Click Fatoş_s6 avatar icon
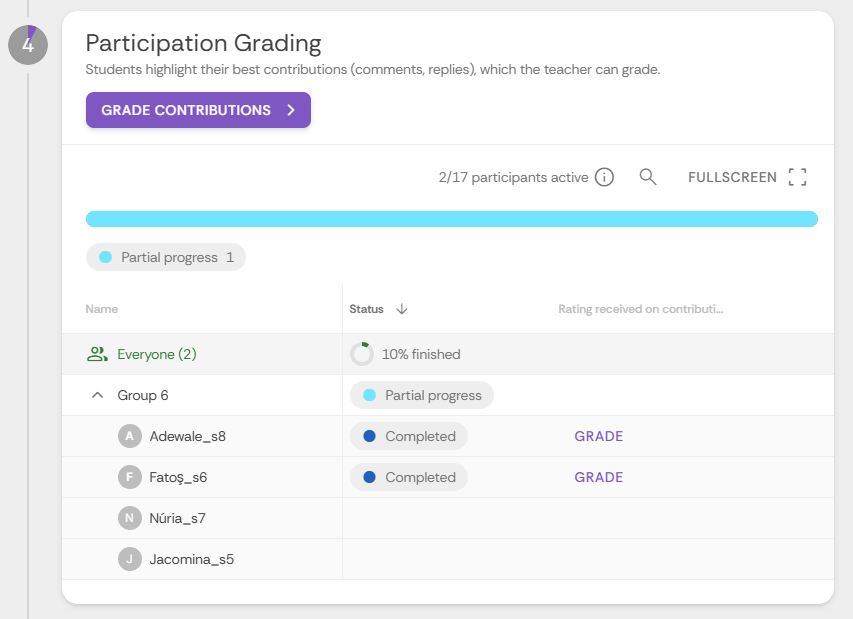Image resolution: width=853 pixels, height=619 pixels. [x=129, y=477]
